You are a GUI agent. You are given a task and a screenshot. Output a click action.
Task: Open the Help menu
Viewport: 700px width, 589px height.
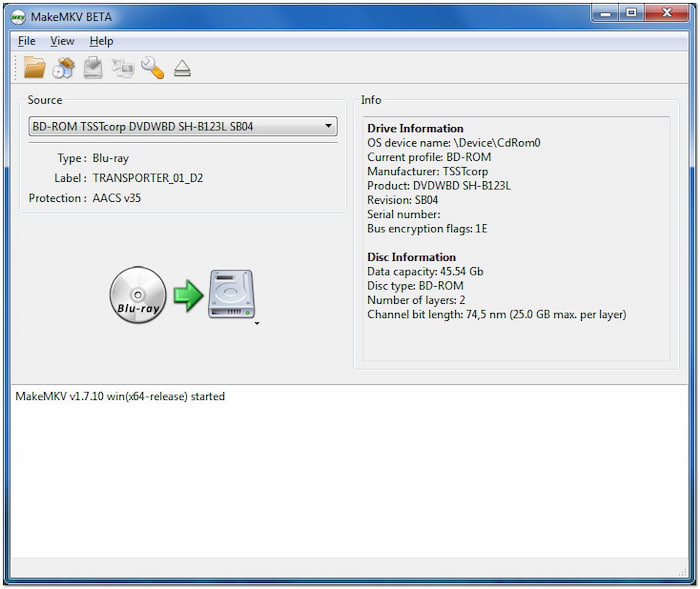pyautogui.click(x=101, y=41)
